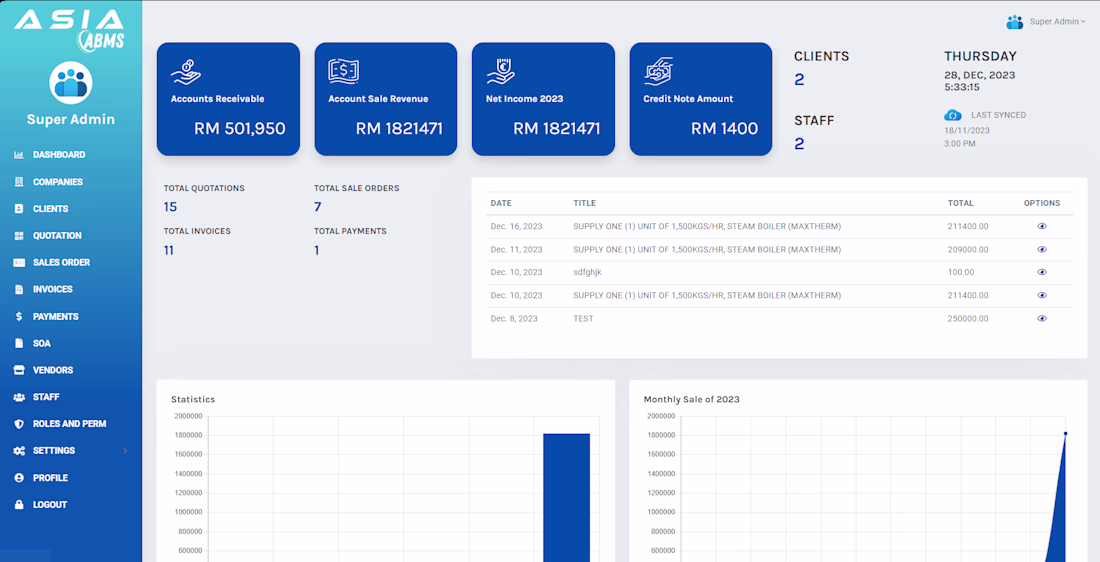View the 211400.00 entry dated Dec. 10, 2023
1100x562 pixels.
[x=1042, y=295]
